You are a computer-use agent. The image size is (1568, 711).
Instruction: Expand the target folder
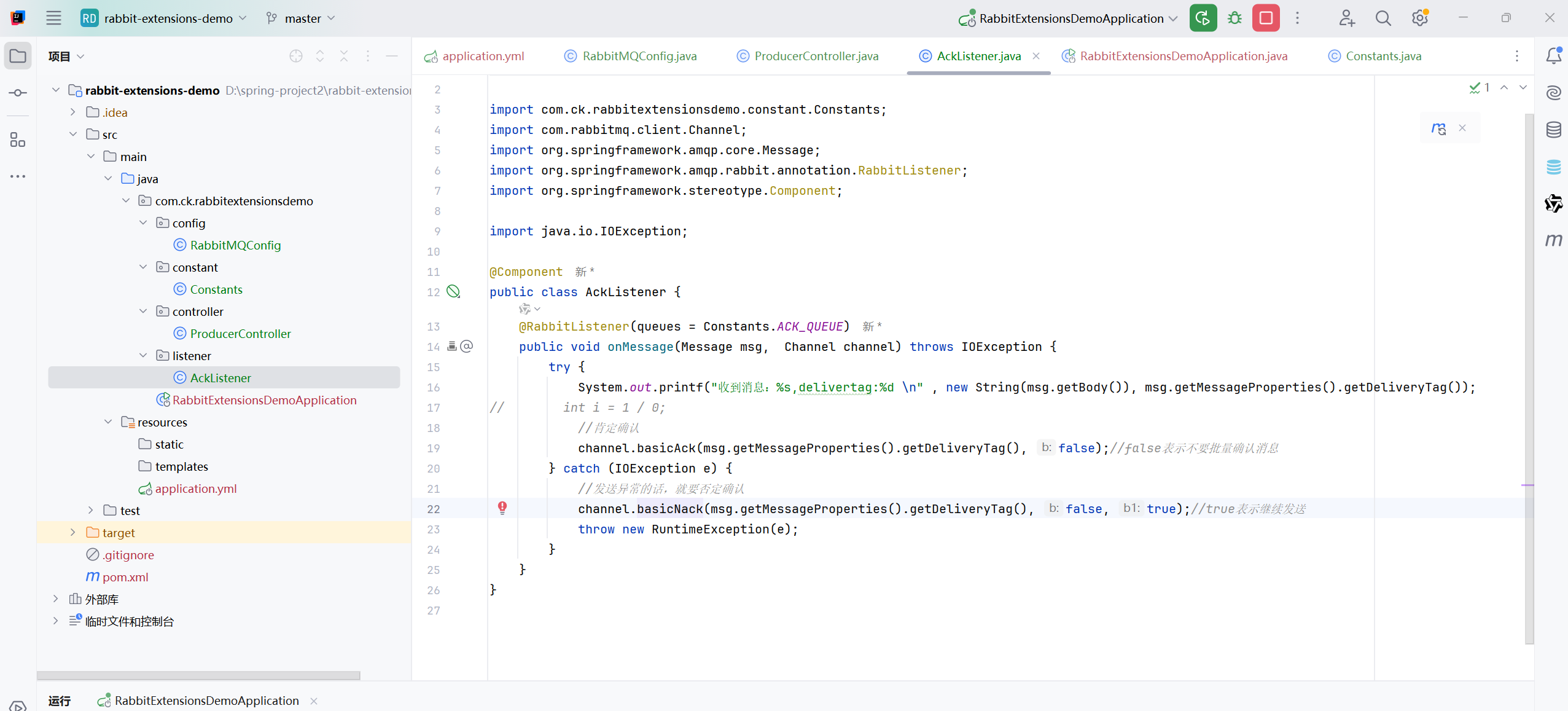point(73,532)
